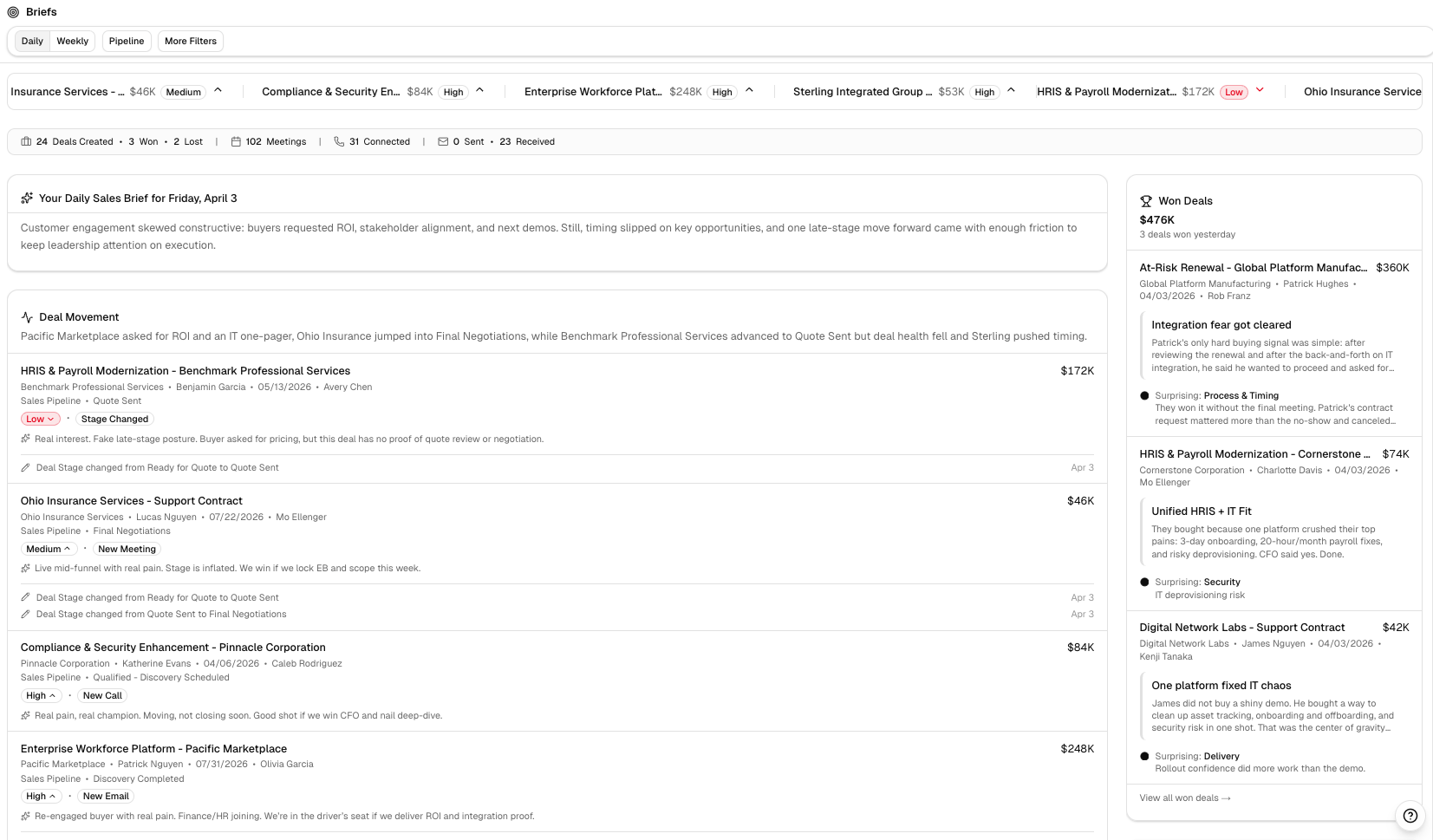Click the Won Deals trophy icon
Viewport: 1433px width, 840px height.
1146,201
